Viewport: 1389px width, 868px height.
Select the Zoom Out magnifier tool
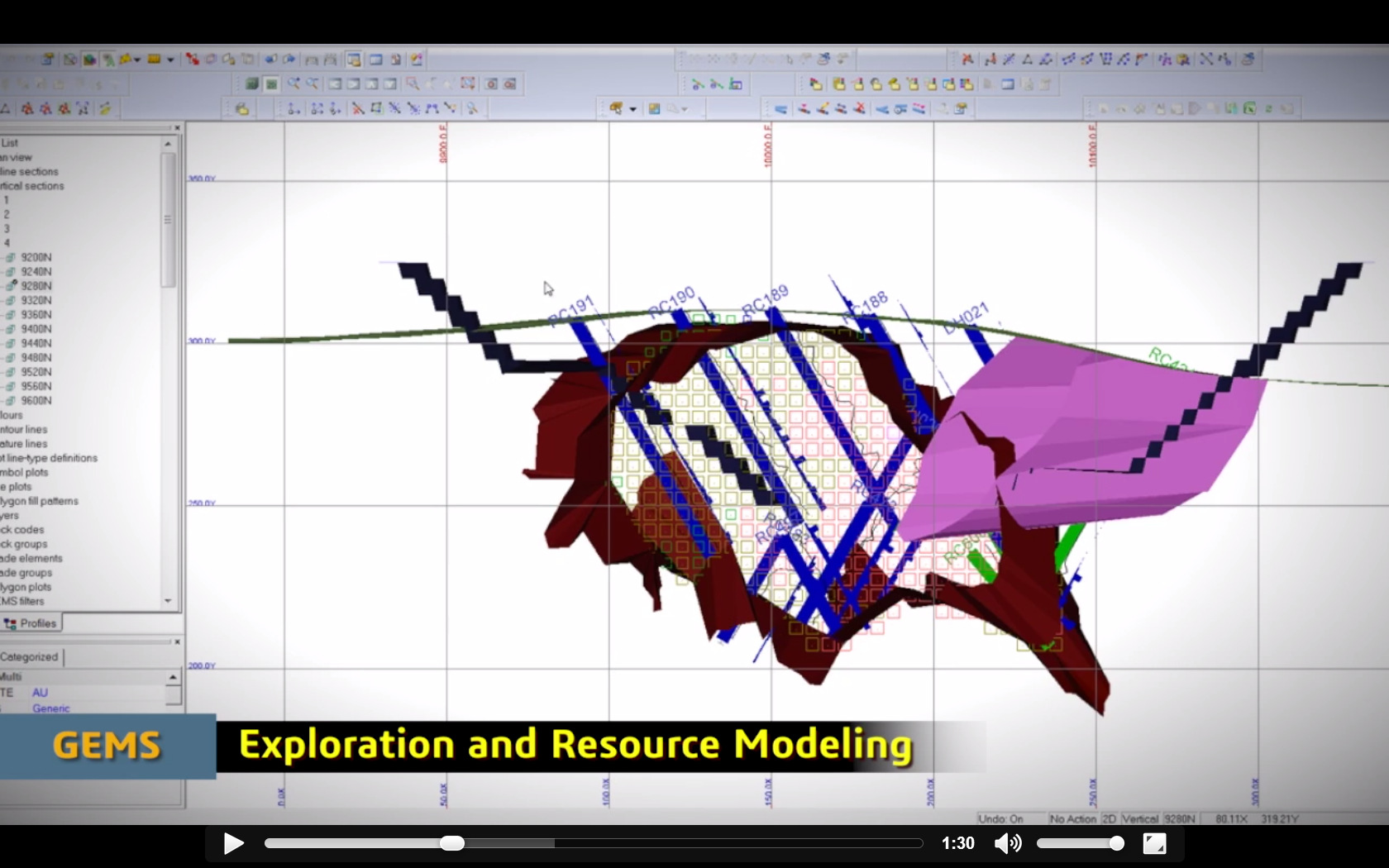[x=313, y=83]
